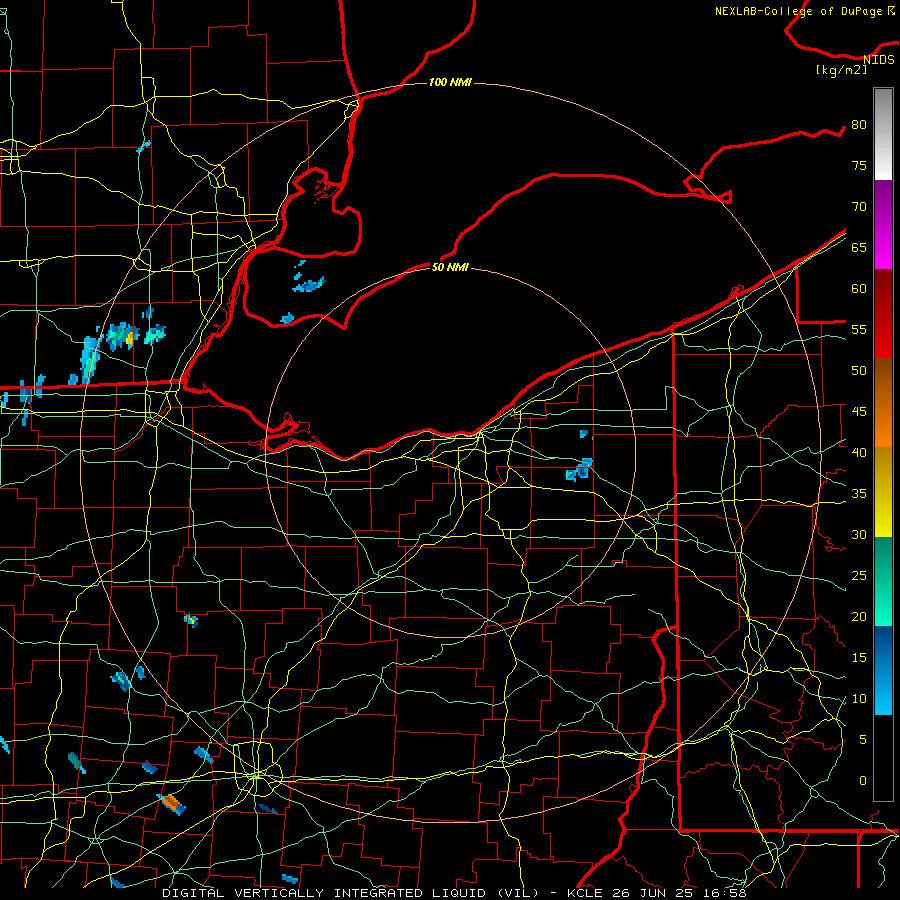The image size is (900, 900).
Task: Click the 70 value on the scale
Action: point(859,207)
